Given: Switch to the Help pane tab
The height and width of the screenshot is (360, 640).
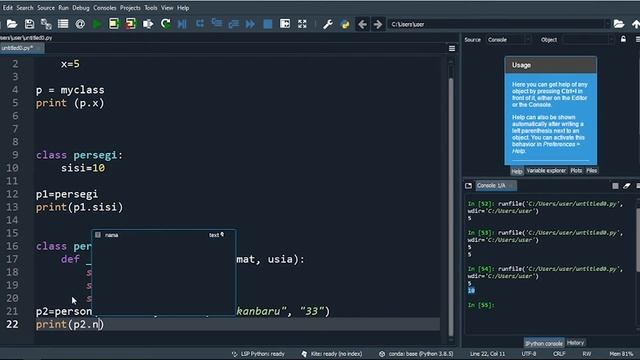Looking at the screenshot, I should (517, 171).
